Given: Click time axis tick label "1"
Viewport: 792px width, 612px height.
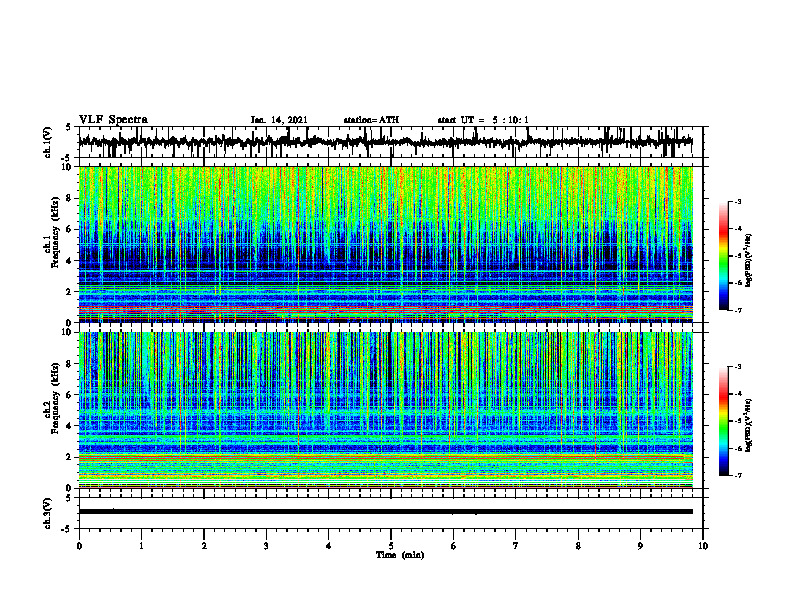Looking at the screenshot, I should tap(141, 546).
